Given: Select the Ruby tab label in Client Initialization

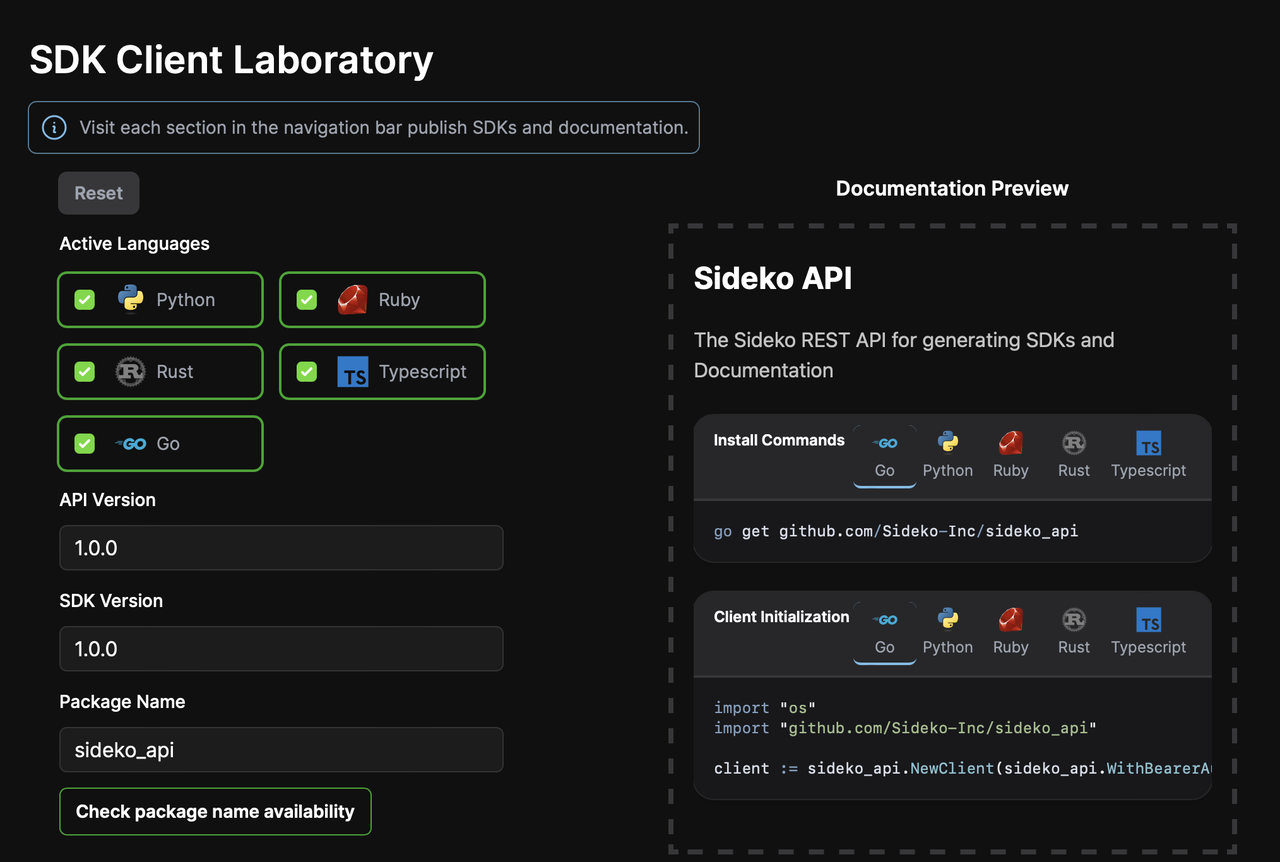Looking at the screenshot, I should tap(1011, 647).
